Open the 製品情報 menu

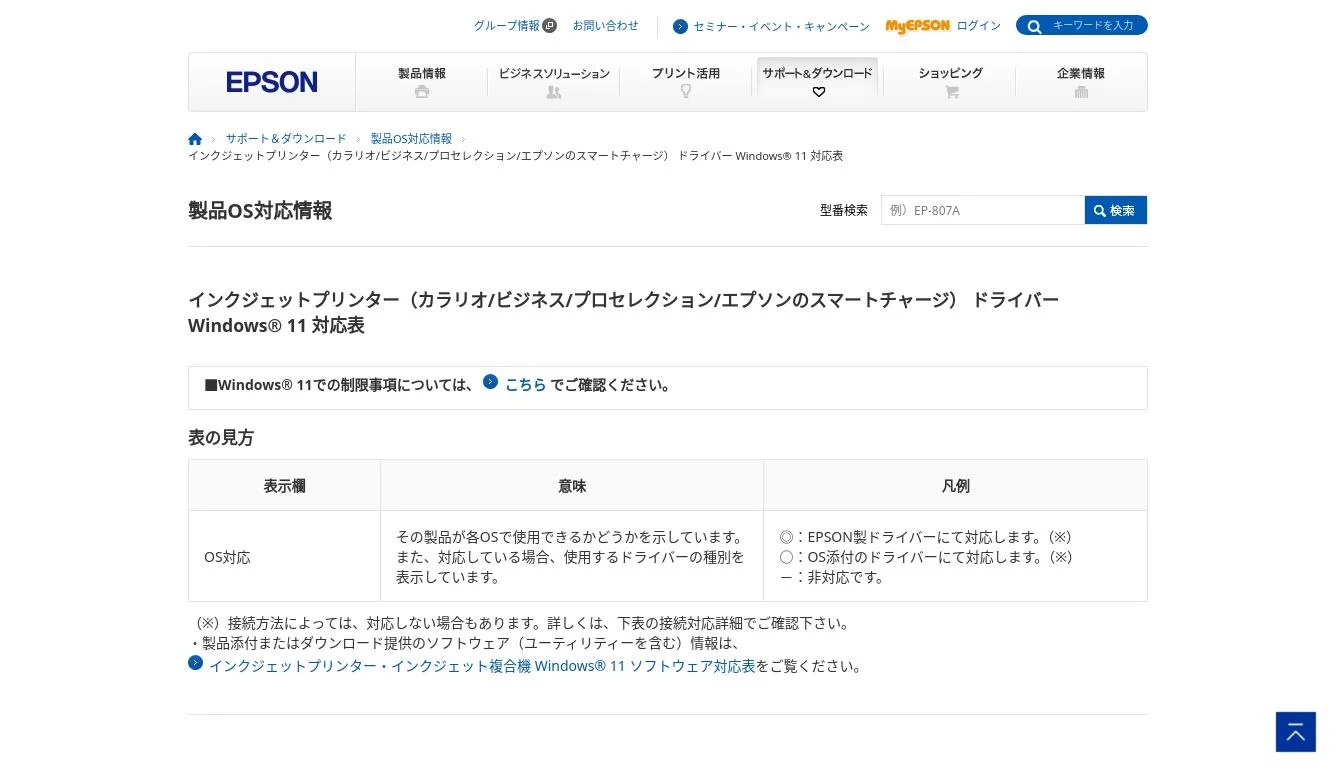tap(422, 82)
